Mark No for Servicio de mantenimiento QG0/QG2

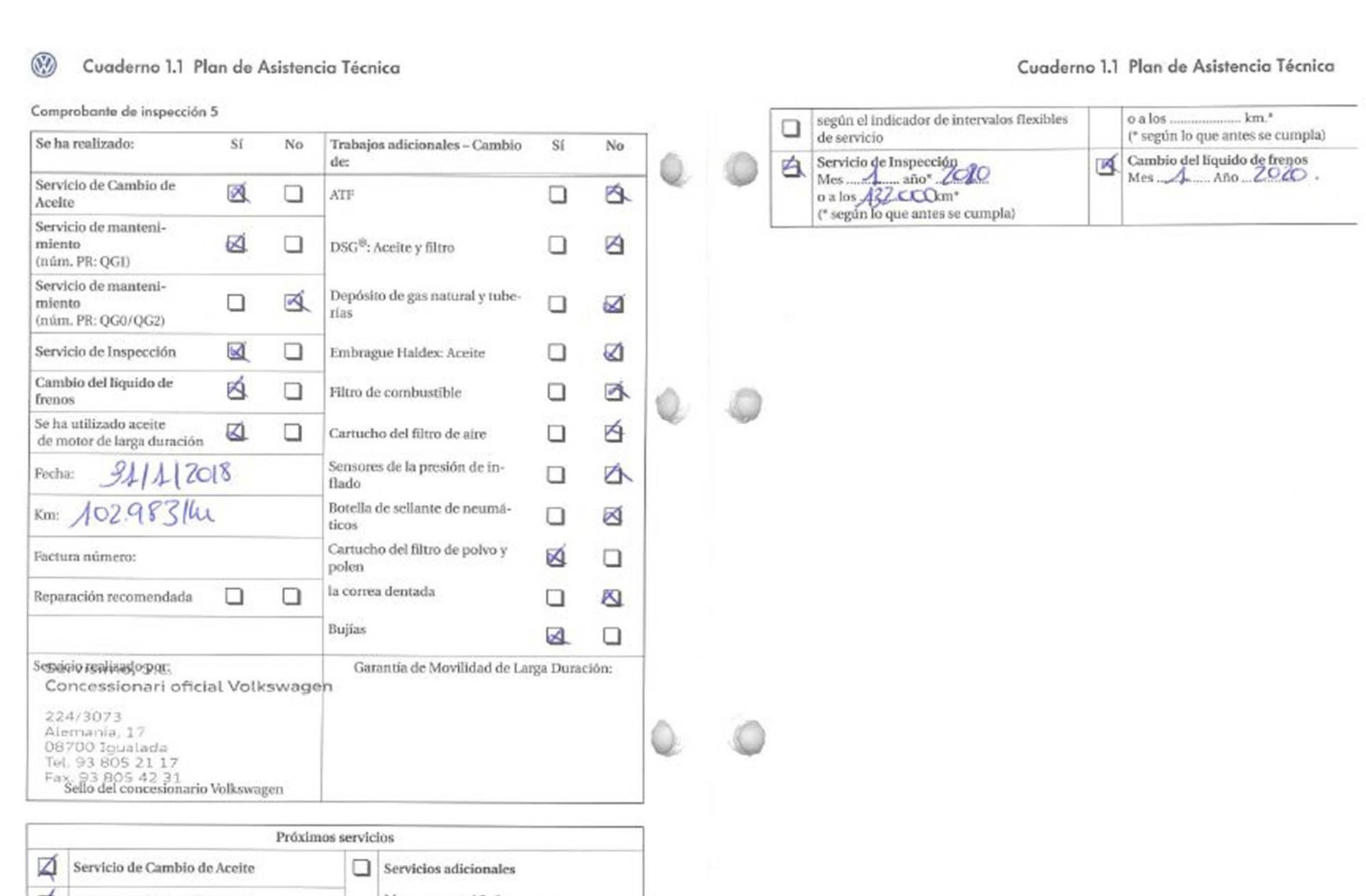coord(293,303)
